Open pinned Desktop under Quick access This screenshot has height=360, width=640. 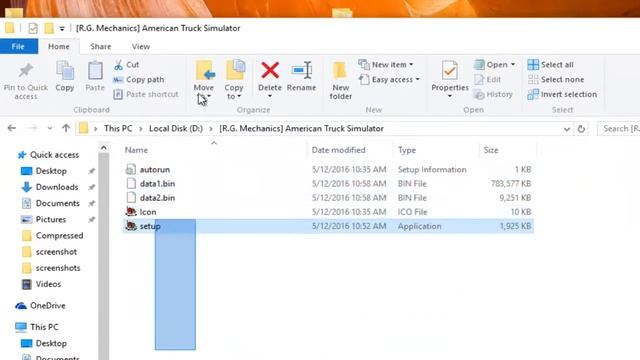pyautogui.click(x=51, y=171)
